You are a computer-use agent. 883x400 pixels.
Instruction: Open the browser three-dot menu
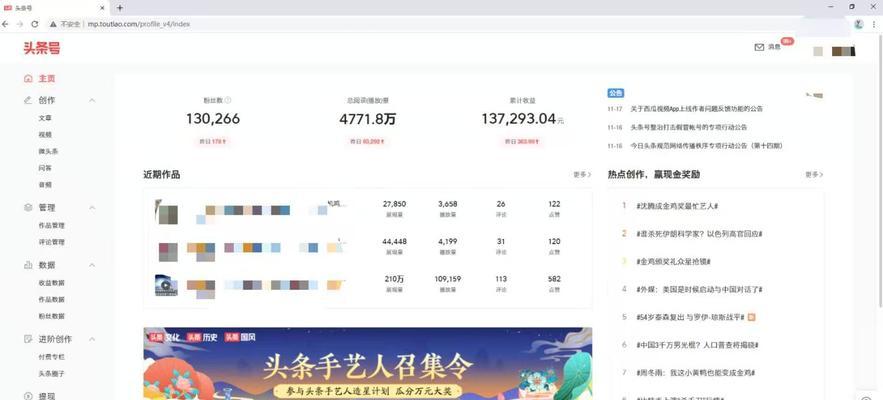coord(874,24)
